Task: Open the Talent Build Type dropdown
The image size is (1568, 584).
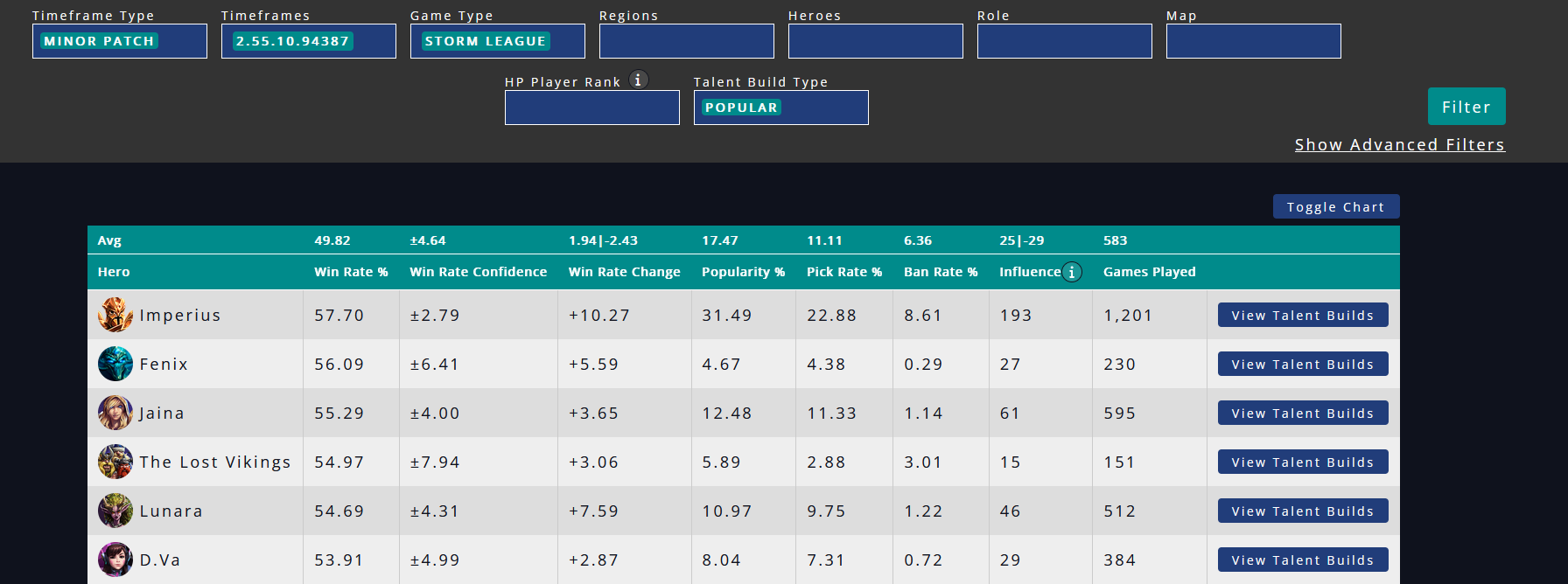Action: [781, 108]
